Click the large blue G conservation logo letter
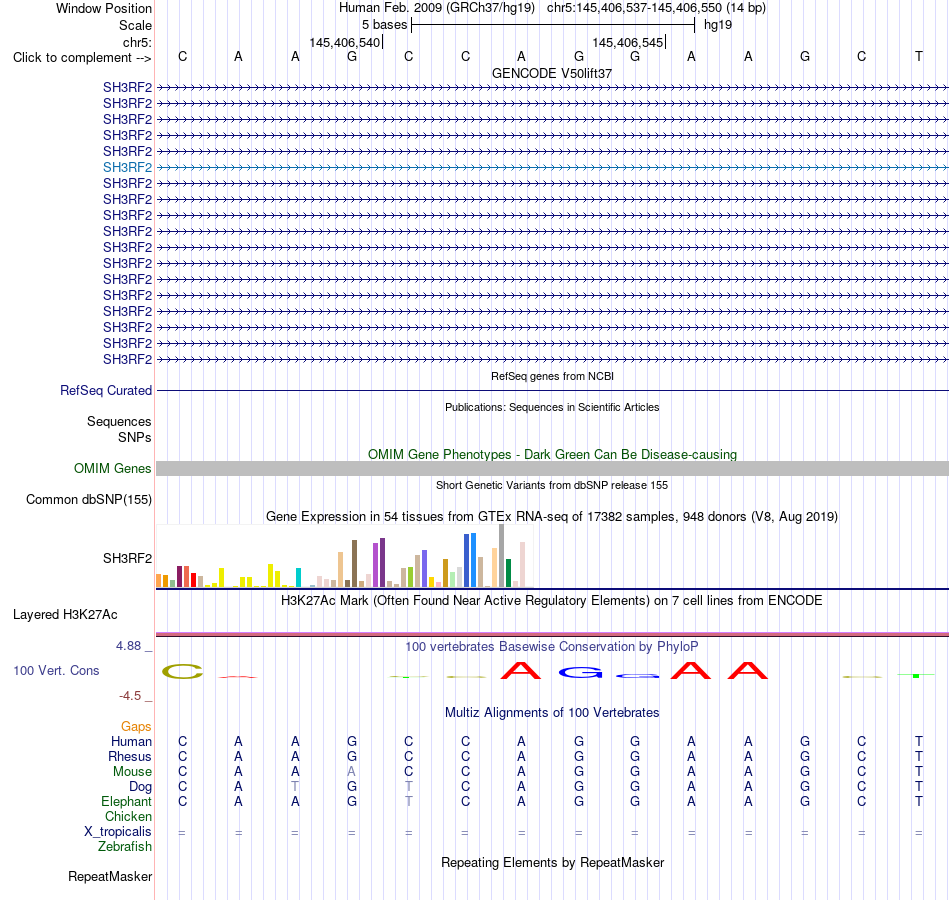This screenshot has width=950, height=900. pos(580,672)
